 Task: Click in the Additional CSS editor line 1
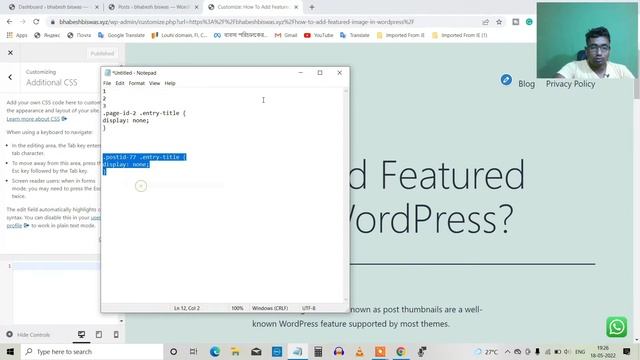tap(57, 266)
